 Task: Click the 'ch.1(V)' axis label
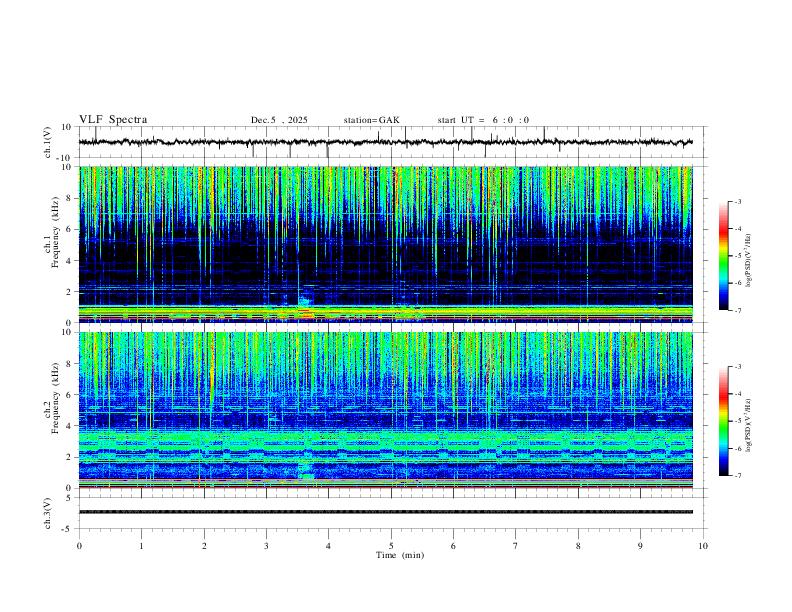48,142
